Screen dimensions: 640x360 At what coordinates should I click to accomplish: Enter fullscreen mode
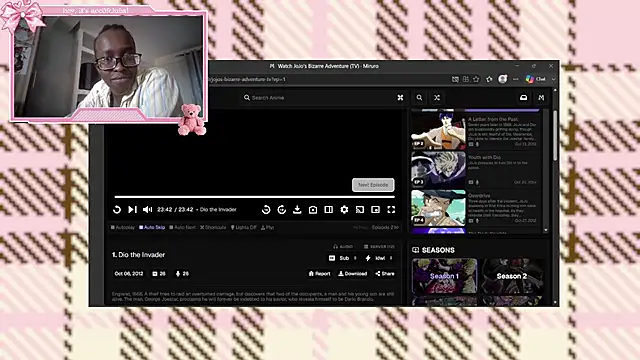pyautogui.click(x=391, y=210)
